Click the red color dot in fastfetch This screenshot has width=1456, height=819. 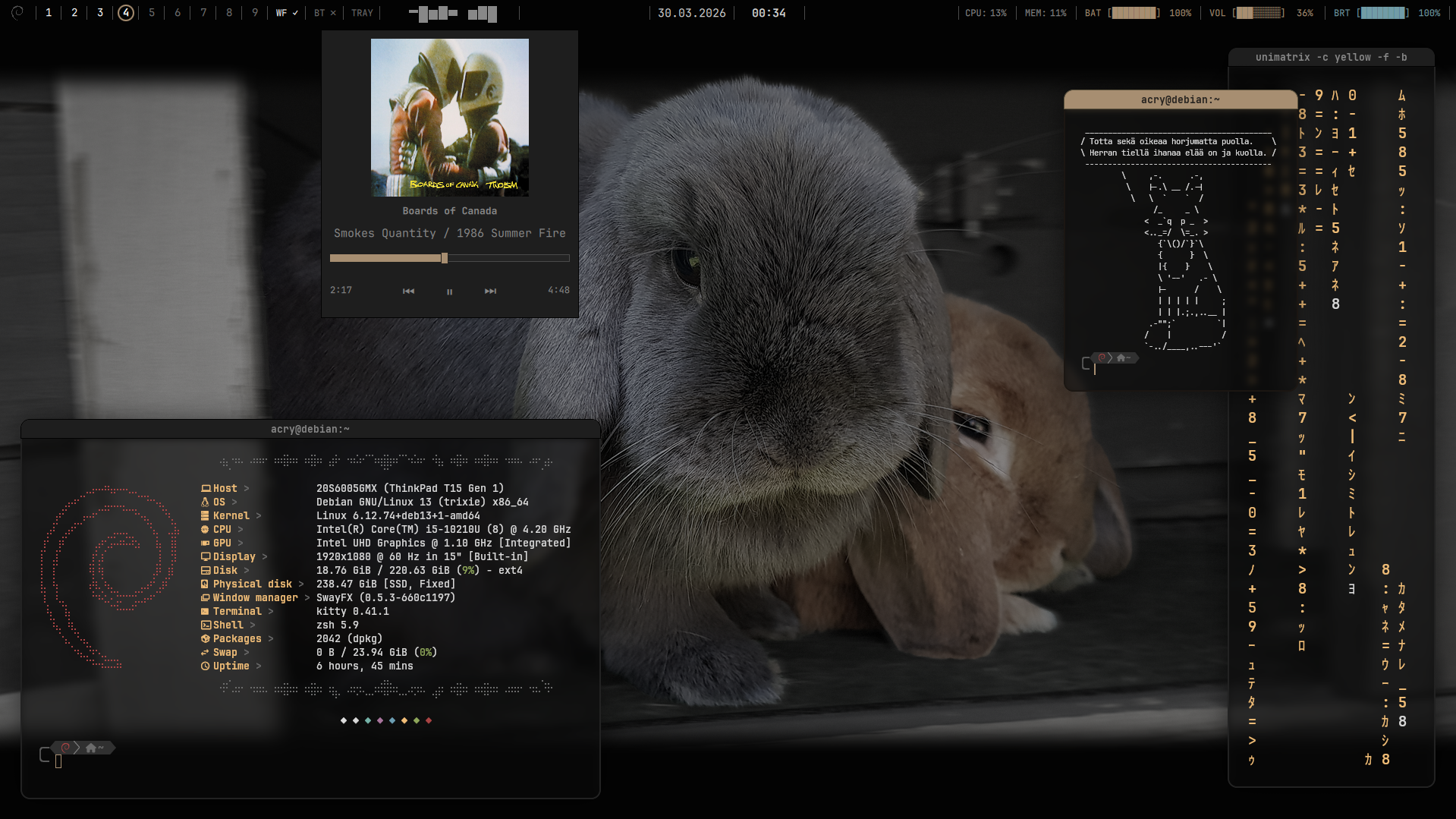coord(429,720)
